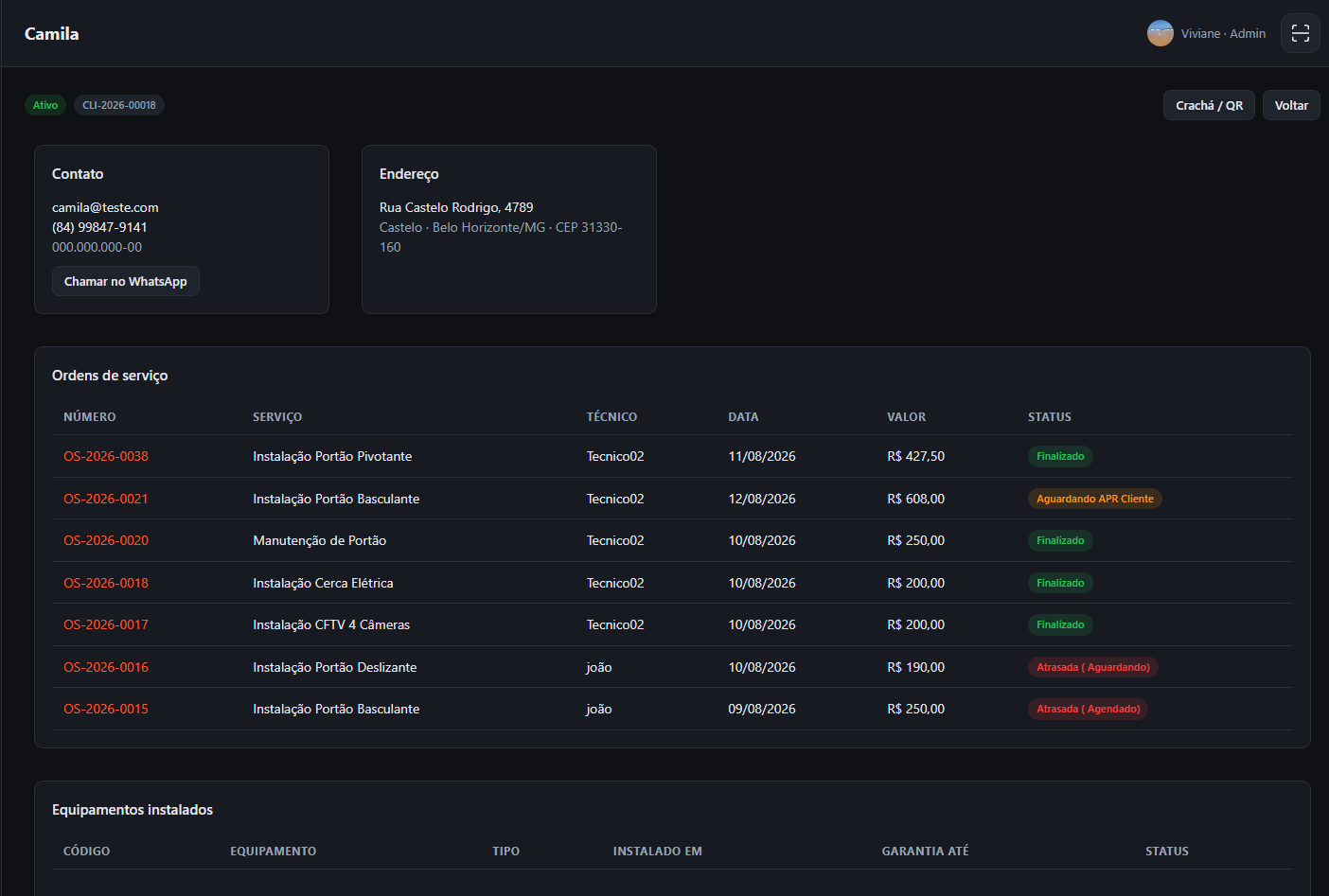Screen dimensions: 1329x896
Task: Click the Viviane · Admin user label
Action: pos(1223,33)
